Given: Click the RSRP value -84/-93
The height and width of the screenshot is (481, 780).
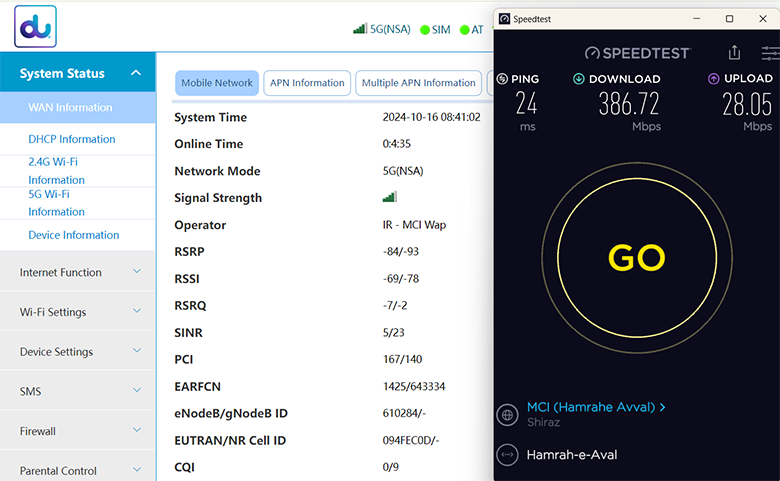Looking at the screenshot, I should coord(401,252).
